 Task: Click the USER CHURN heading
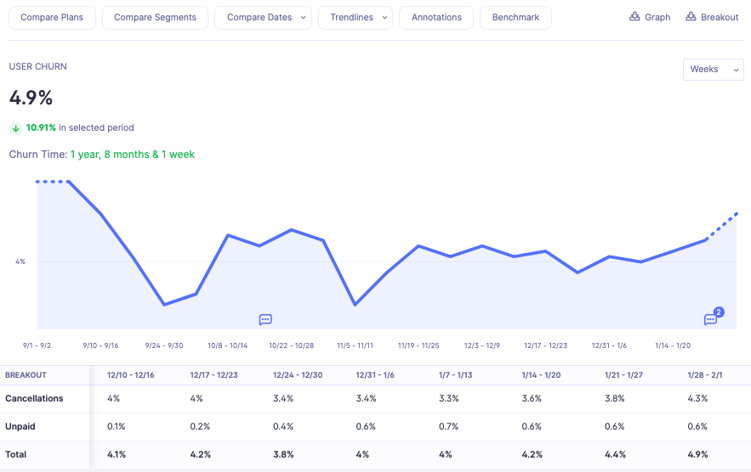(x=38, y=67)
